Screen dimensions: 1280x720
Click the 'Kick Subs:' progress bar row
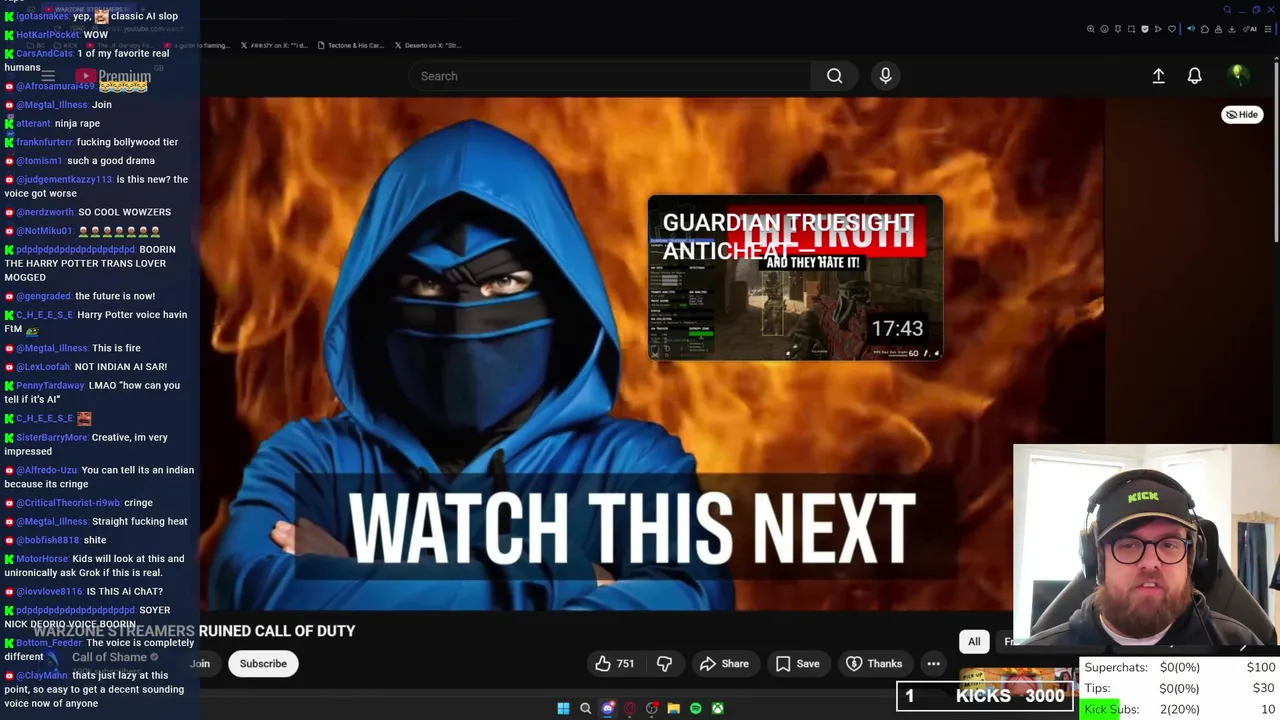pyautogui.click(x=1180, y=709)
